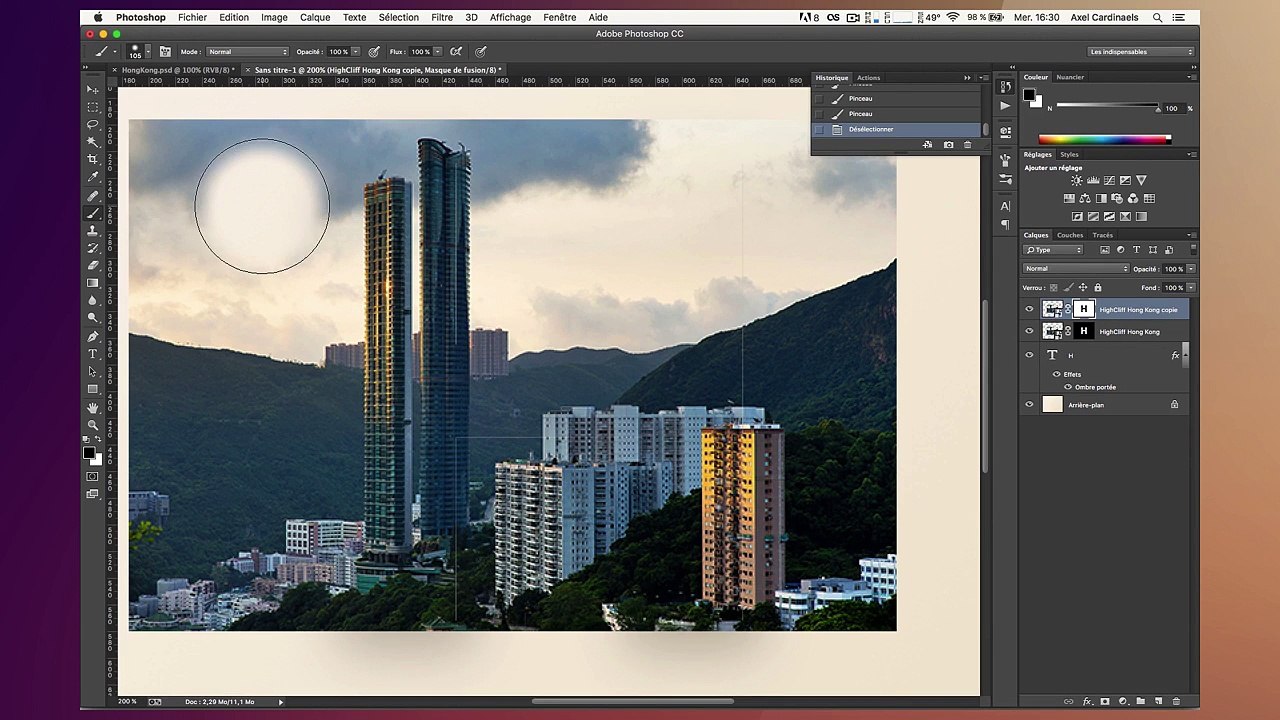This screenshot has height=720, width=1280.
Task: Switch to the Couches tab
Action: [1070, 235]
